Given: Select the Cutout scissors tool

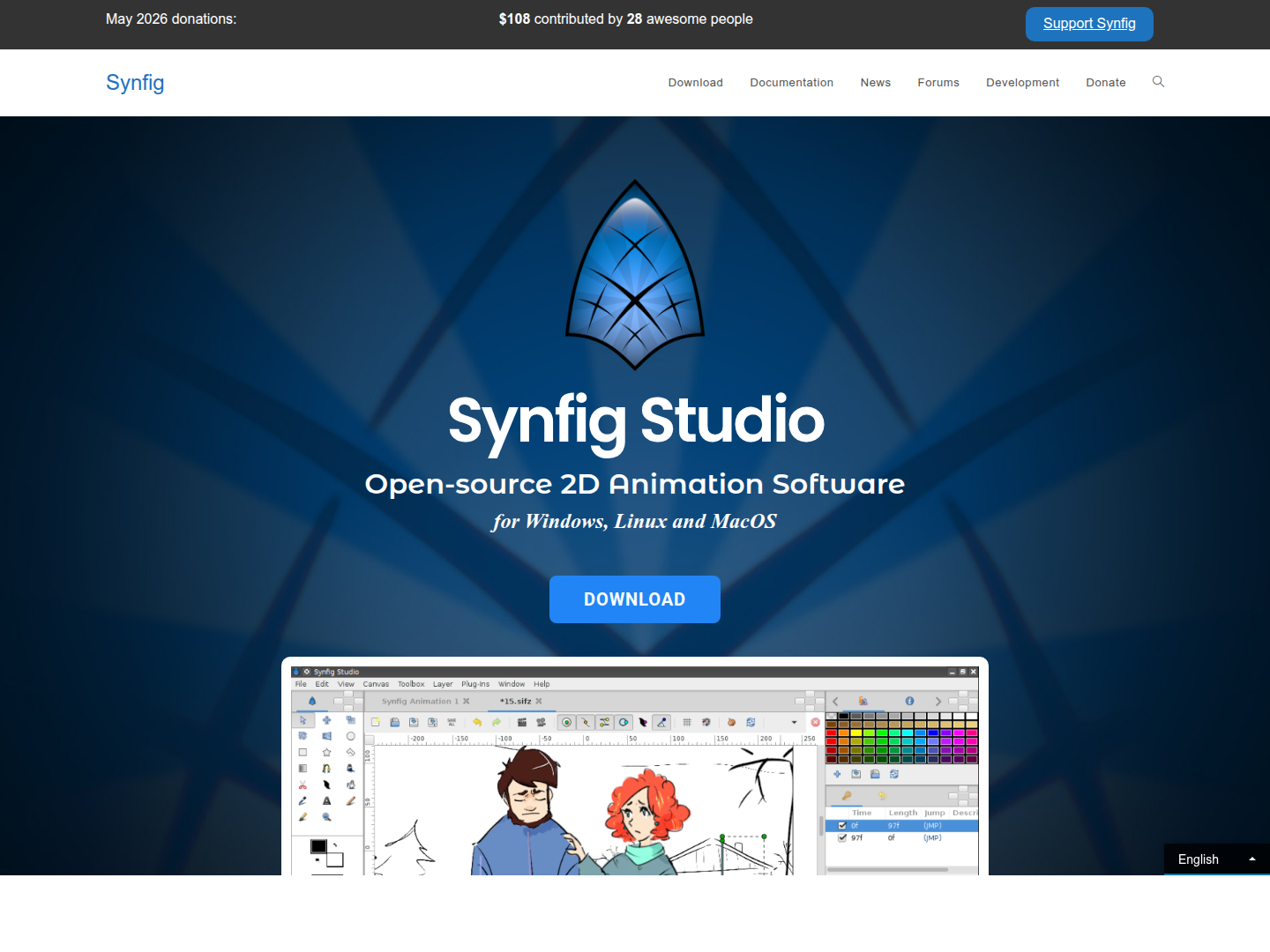Looking at the screenshot, I should click(x=303, y=785).
